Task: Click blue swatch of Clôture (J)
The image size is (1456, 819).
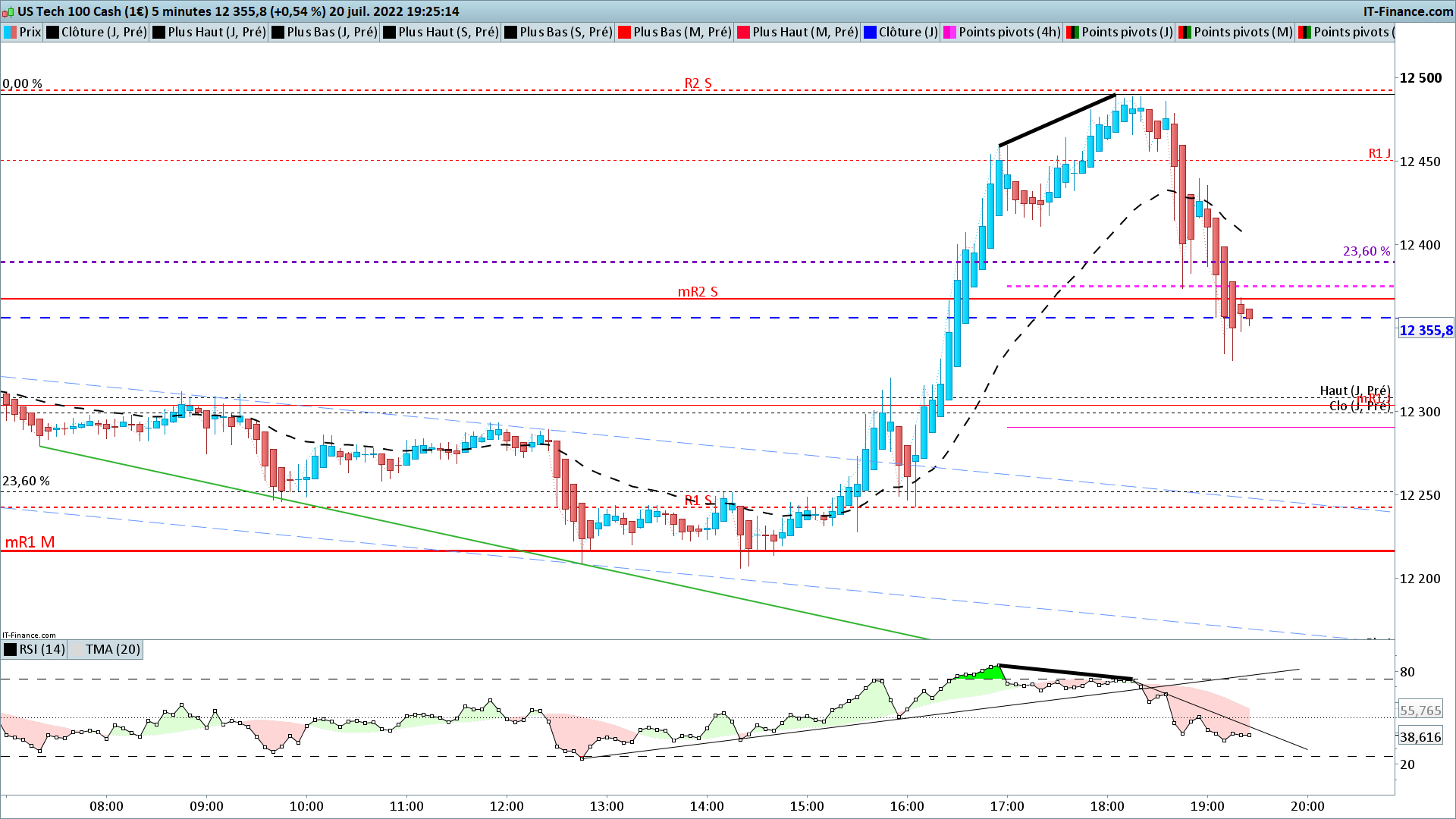Action: pos(870,32)
